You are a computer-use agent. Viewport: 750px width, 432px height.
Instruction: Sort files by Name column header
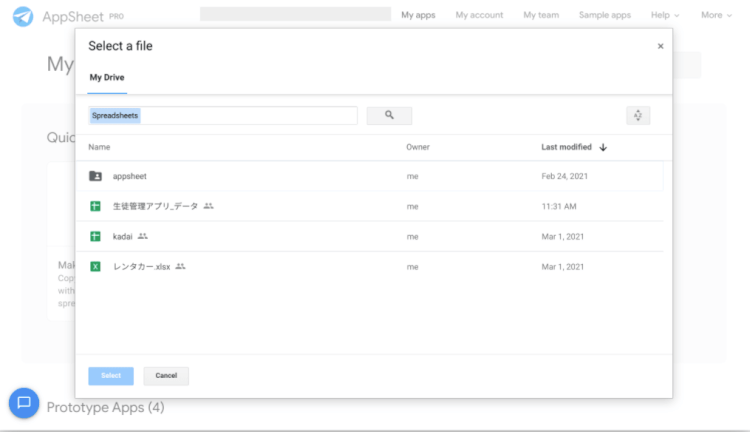(x=99, y=147)
